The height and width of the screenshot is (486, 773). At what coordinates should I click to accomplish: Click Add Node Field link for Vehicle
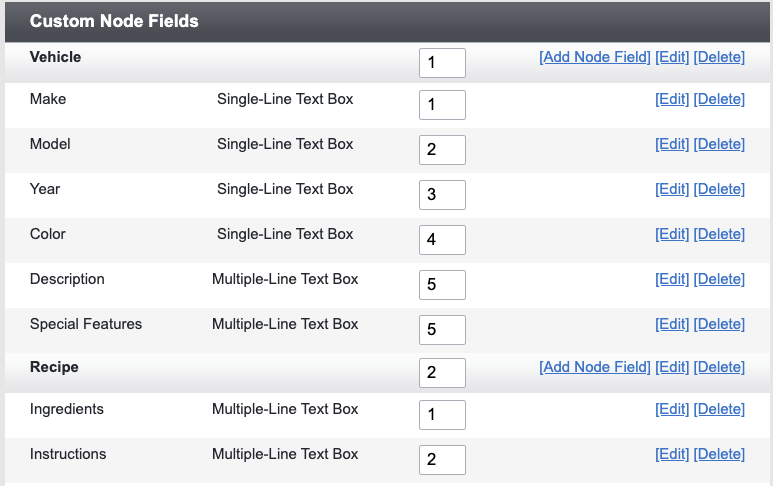tap(595, 57)
